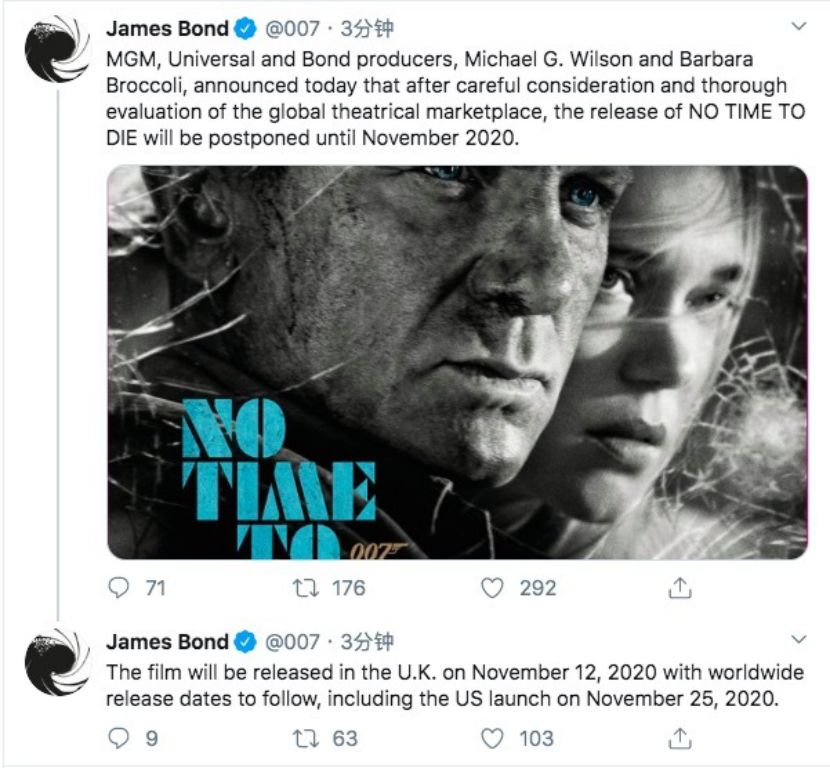
Task: Click the second tweet's timestamp link
Action: point(367,641)
